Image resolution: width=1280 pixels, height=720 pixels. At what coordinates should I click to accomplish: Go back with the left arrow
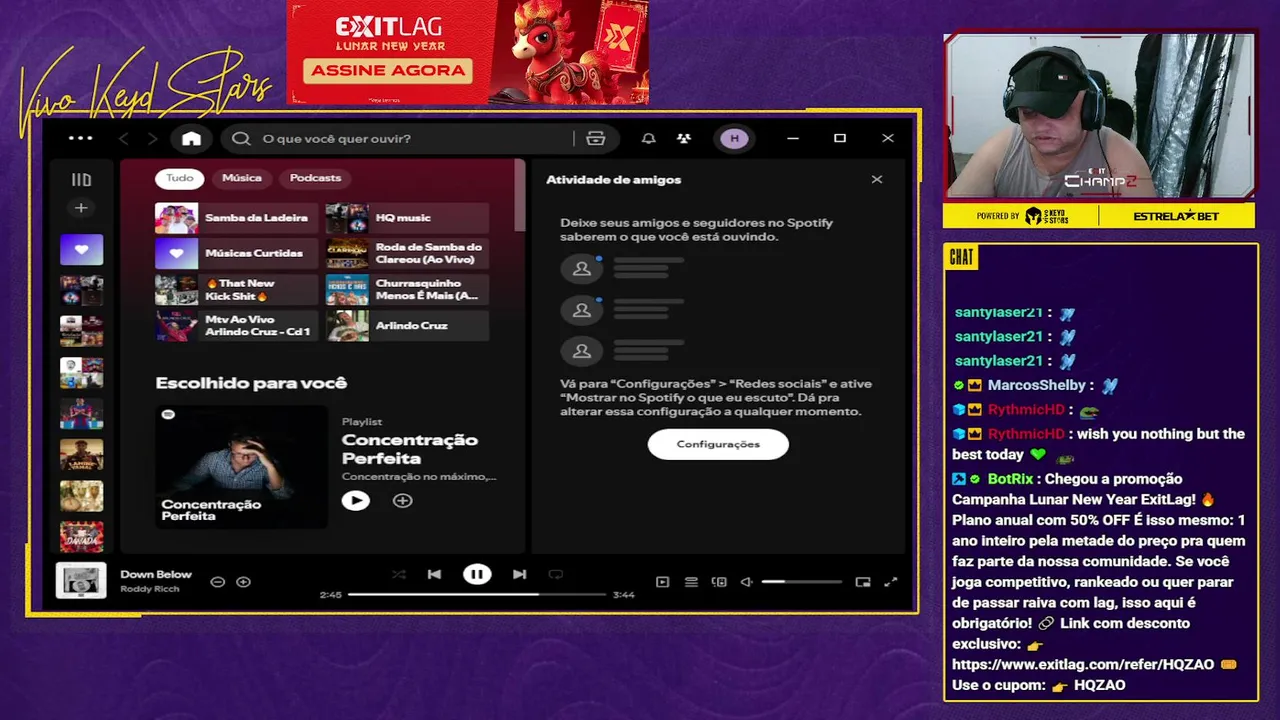point(124,138)
